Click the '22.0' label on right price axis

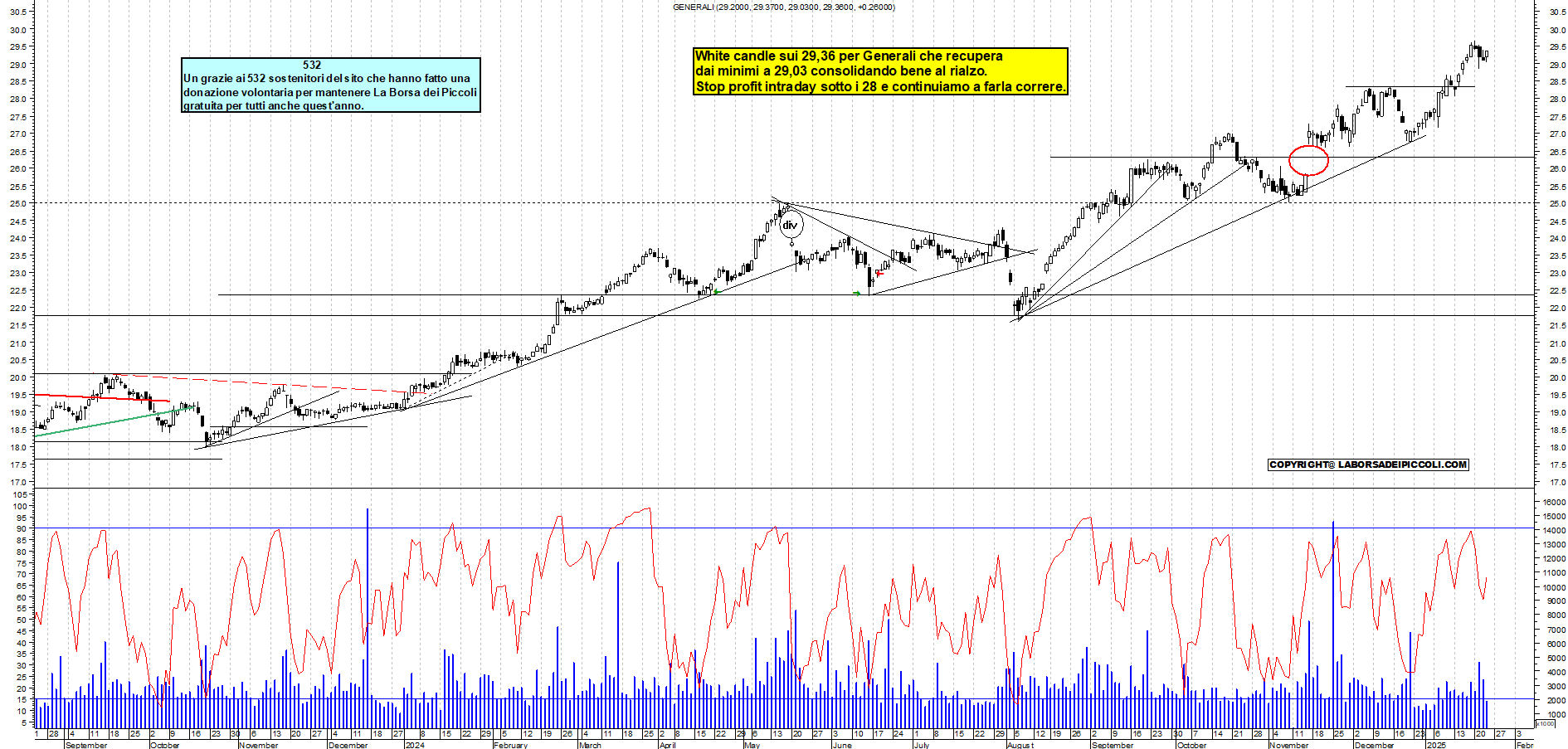coord(1556,309)
